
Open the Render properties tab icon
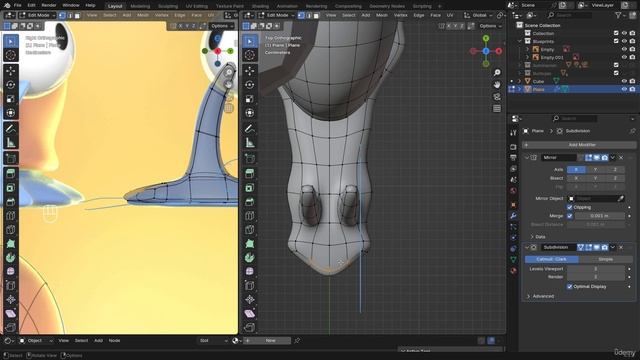513,147
